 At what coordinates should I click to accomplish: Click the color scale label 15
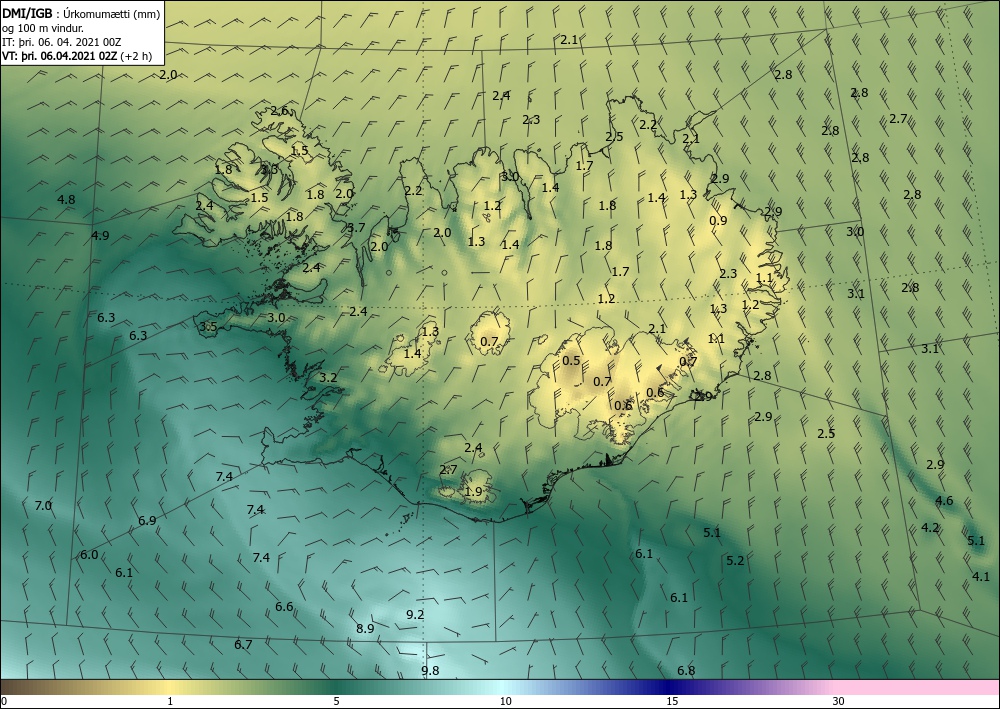[672, 701]
